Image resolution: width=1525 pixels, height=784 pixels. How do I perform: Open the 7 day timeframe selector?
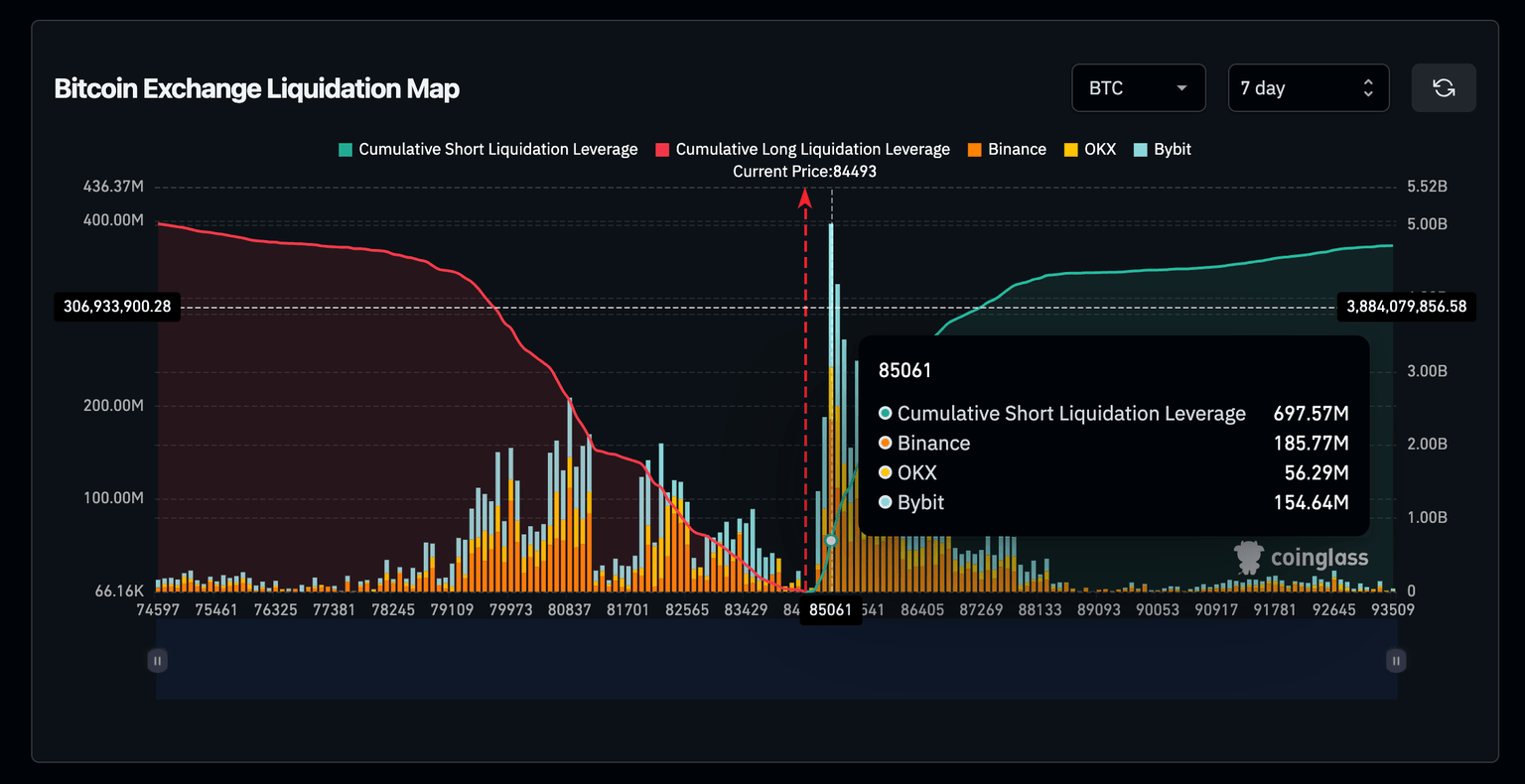1309,87
